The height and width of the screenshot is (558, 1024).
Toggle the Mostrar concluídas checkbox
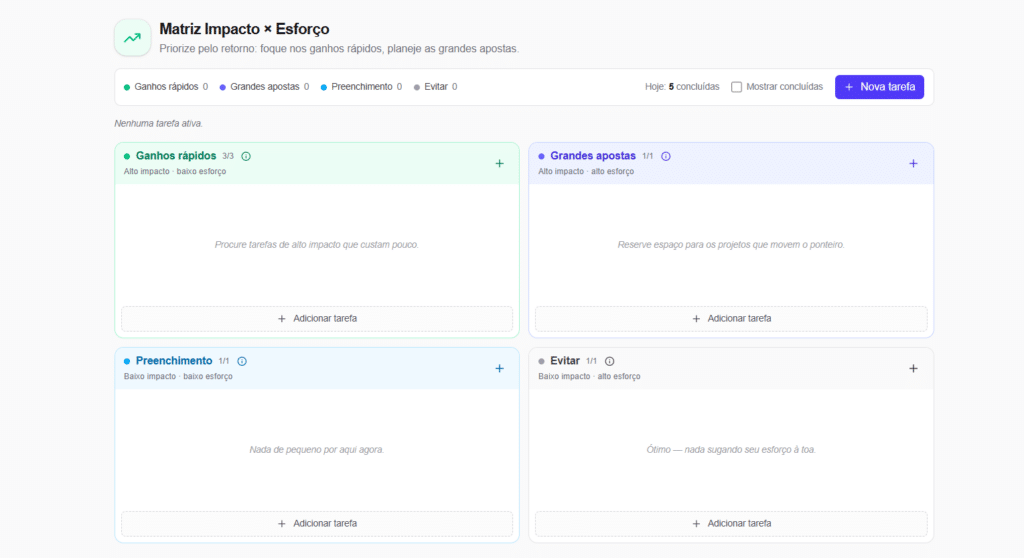pyautogui.click(x=737, y=87)
